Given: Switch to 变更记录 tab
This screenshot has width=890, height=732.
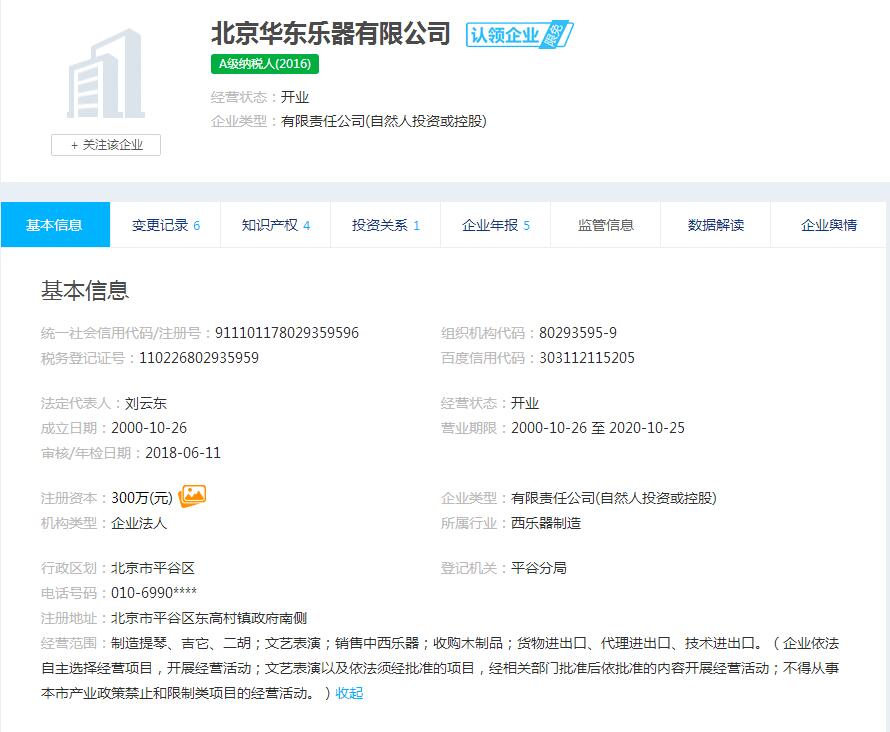Looking at the screenshot, I should pyautogui.click(x=165, y=225).
